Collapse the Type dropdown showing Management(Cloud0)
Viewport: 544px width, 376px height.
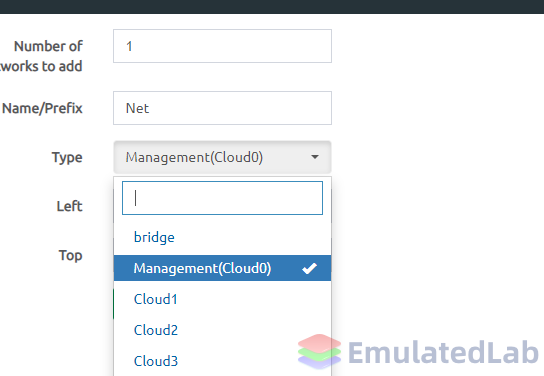coord(222,157)
